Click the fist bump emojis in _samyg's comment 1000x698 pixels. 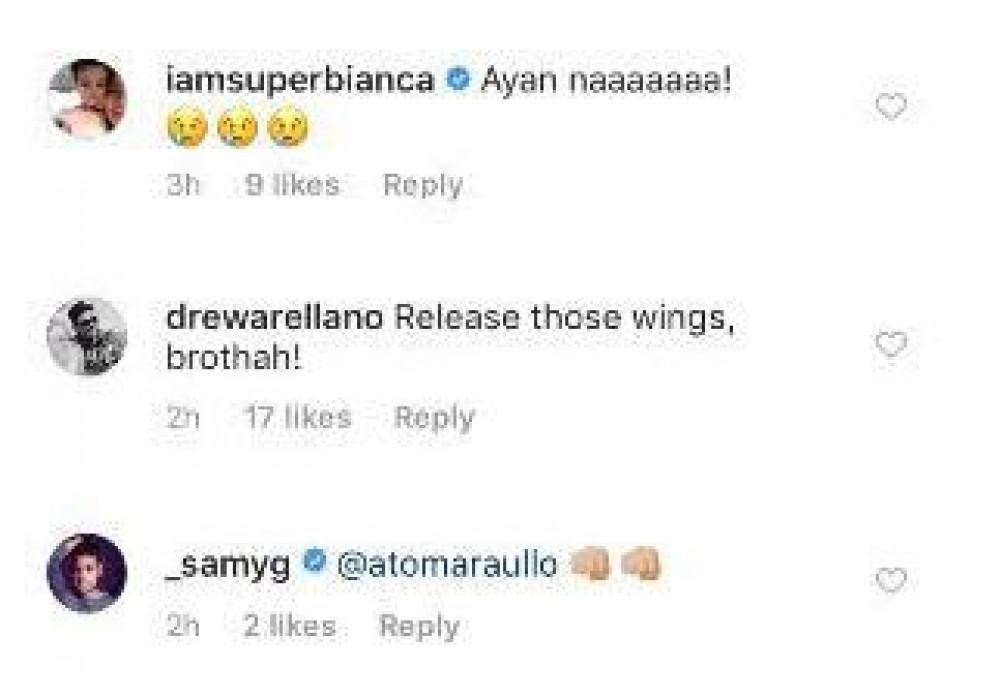[x=615, y=565]
